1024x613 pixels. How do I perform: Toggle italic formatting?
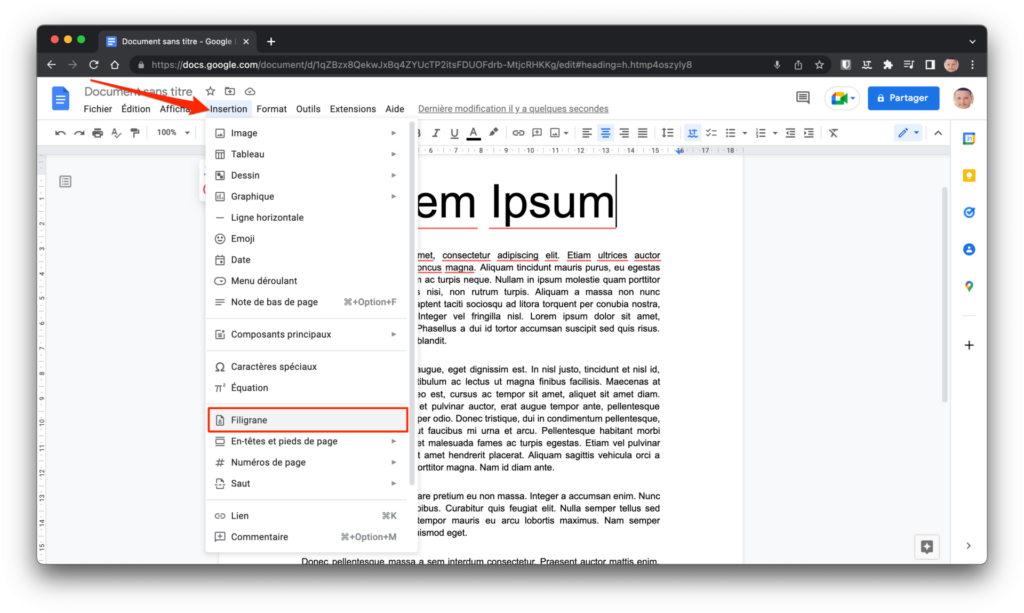436,133
